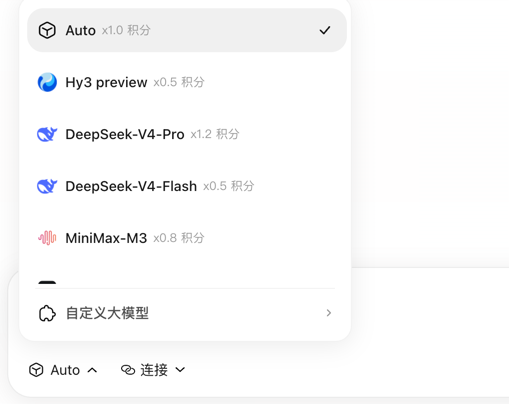Viewport: 509px width, 404px height.
Task: Click the x1.0 积分 label on Auto
Action: [126, 30]
